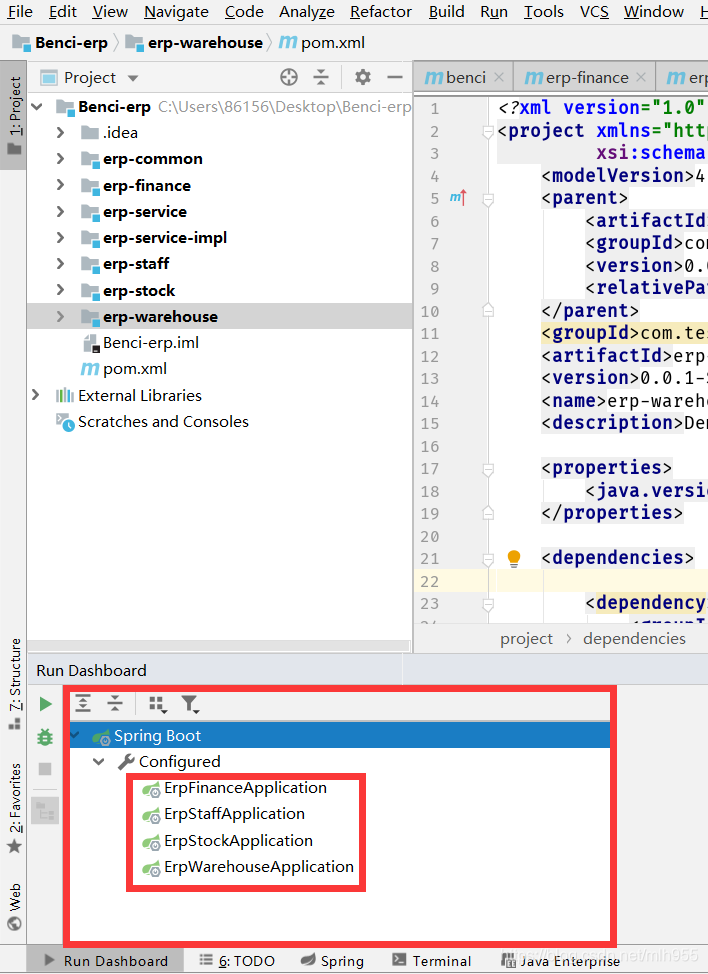Open the Web tool window sidebar tab
The image size is (708, 974).
pos(15,906)
